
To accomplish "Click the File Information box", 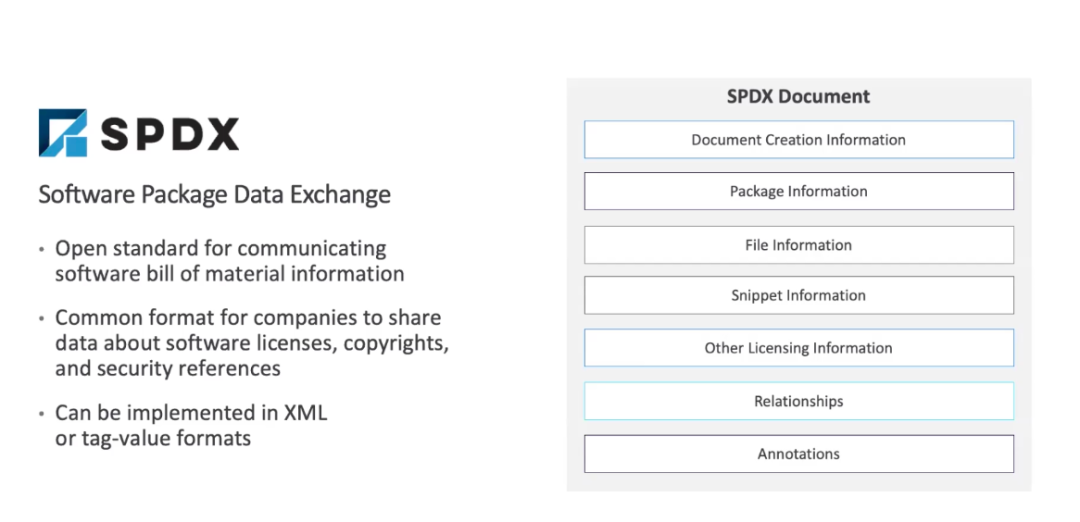I will click(x=799, y=245).
